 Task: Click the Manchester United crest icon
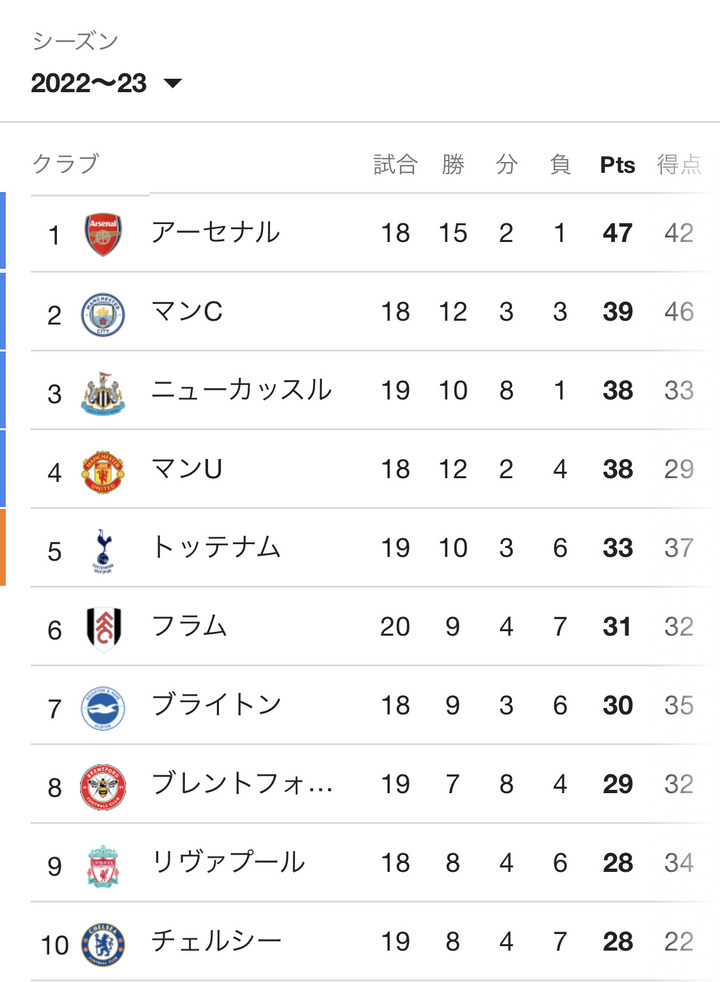[x=103, y=471]
